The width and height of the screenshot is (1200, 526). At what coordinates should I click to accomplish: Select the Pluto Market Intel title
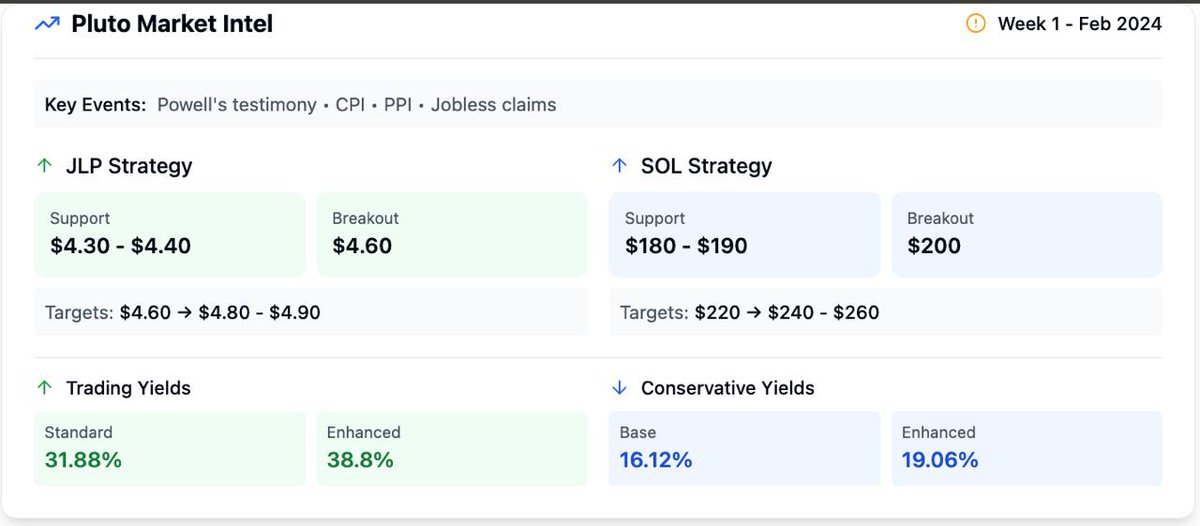(x=172, y=24)
